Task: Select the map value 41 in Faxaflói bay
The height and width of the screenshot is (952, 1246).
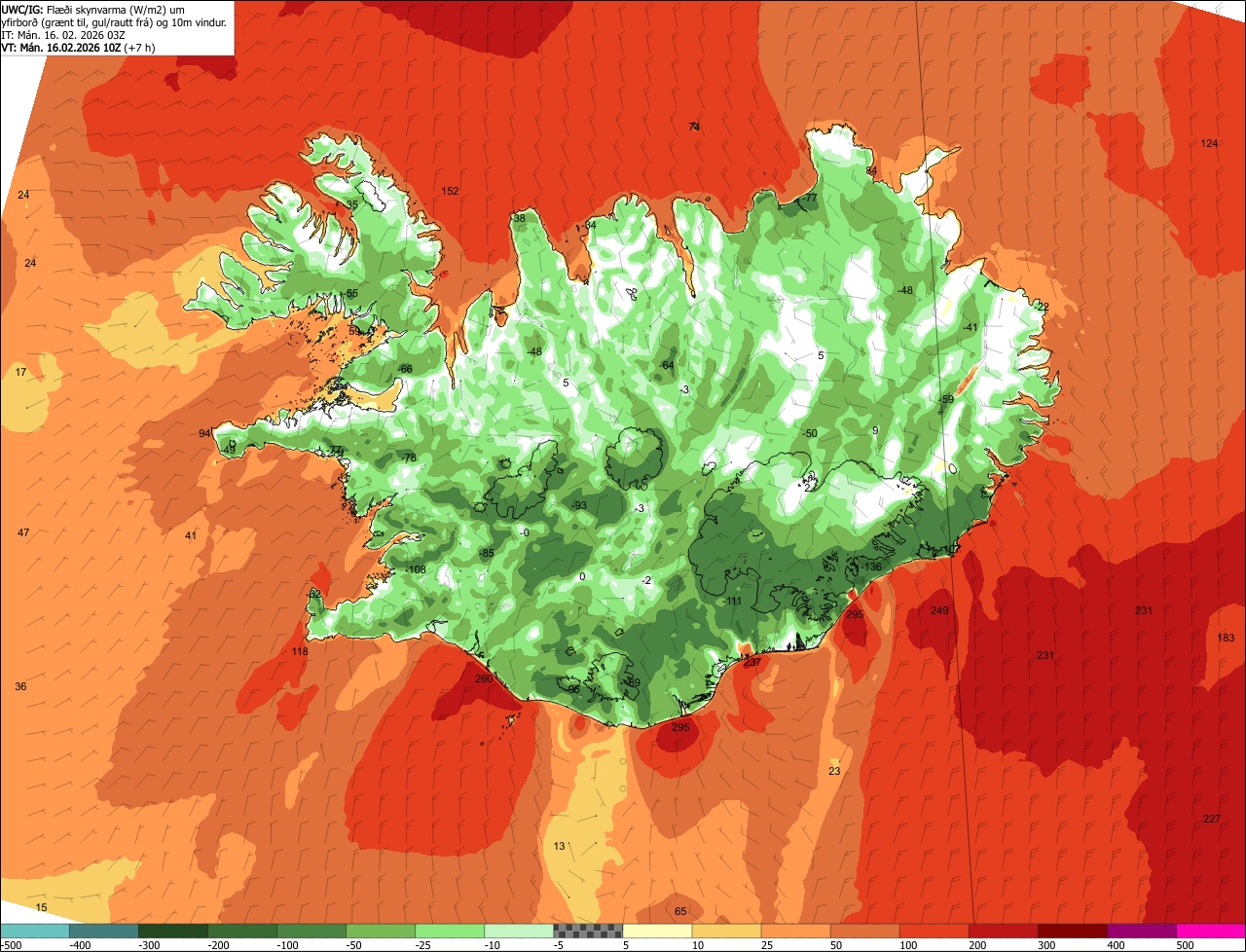Action: (x=191, y=536)
